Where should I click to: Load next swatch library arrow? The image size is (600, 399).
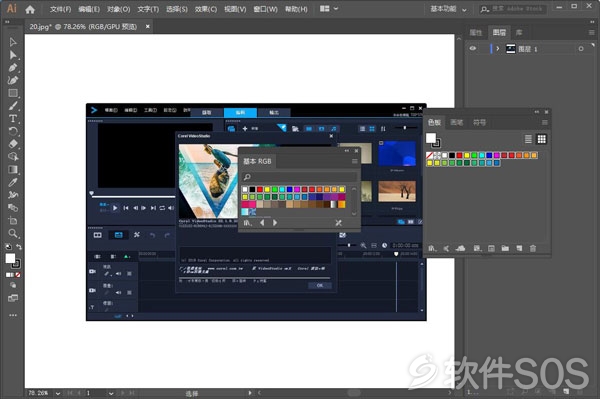275,223
